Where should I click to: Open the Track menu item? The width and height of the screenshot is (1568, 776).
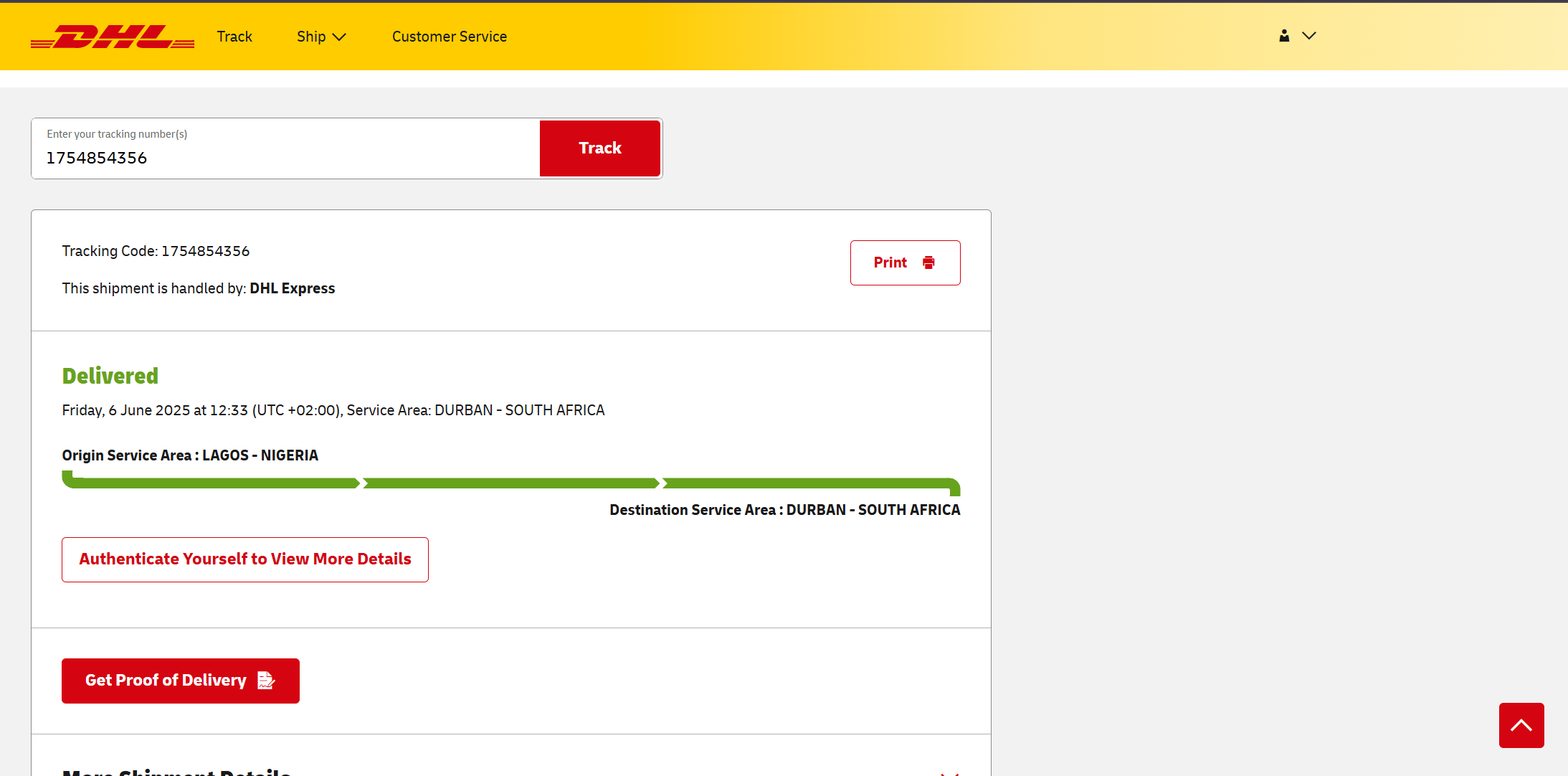click(234, 37)
